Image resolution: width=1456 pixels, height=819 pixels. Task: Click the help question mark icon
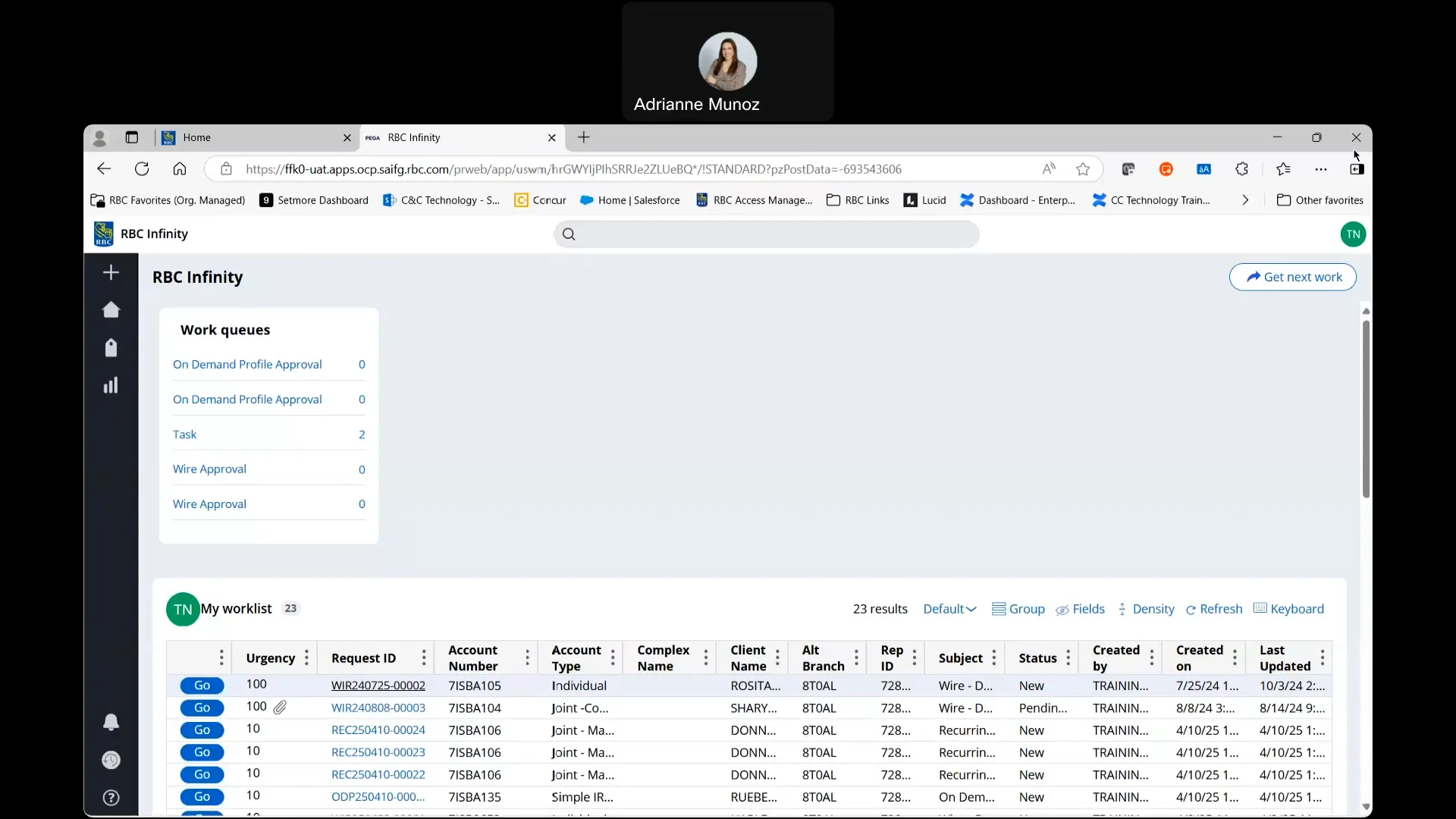[111, 798]
